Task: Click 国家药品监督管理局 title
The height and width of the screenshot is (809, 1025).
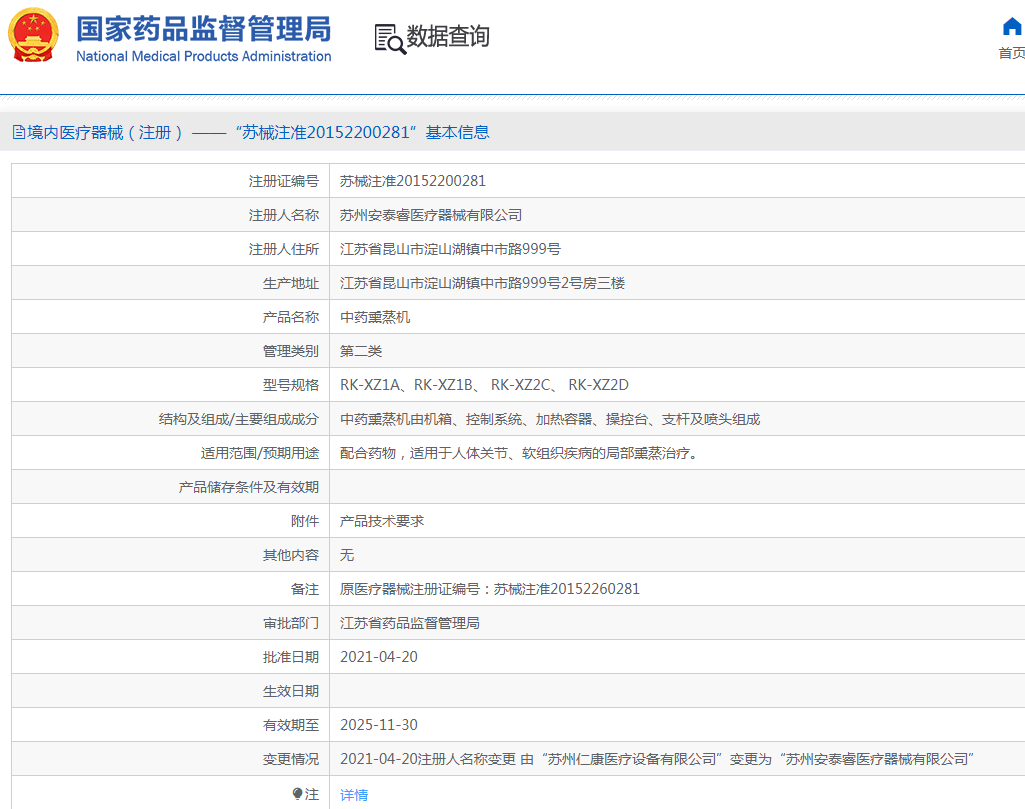Action: tap(203, 29)
